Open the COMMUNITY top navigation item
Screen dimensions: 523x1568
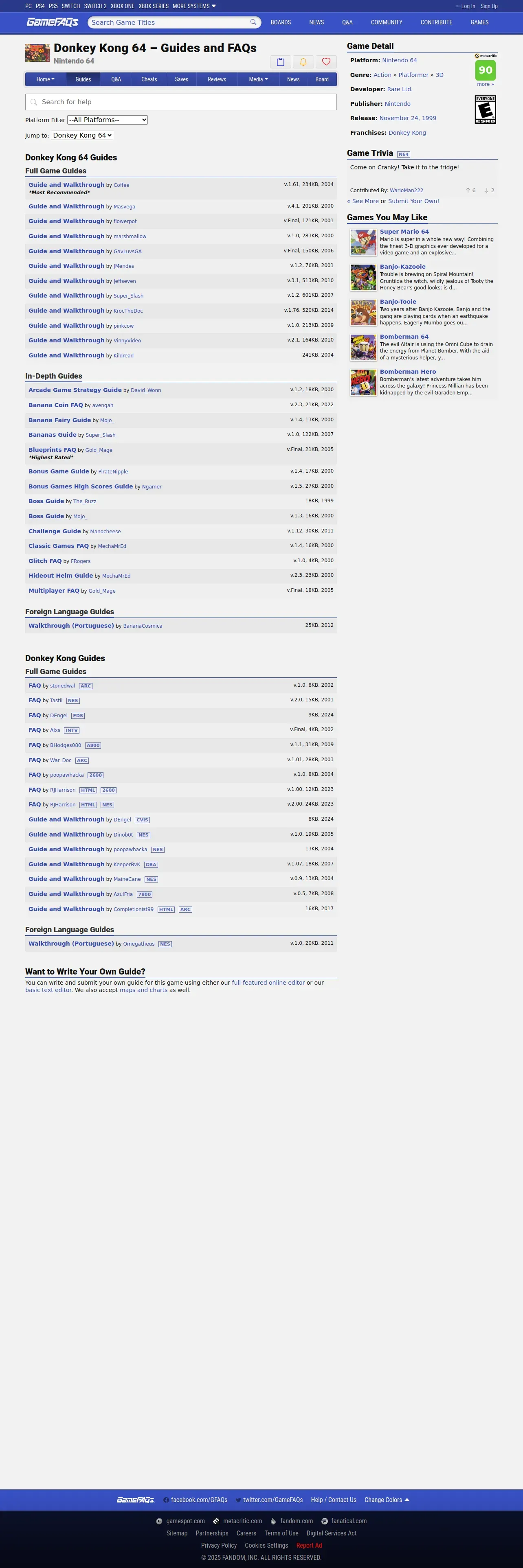(x=387, y=22)
